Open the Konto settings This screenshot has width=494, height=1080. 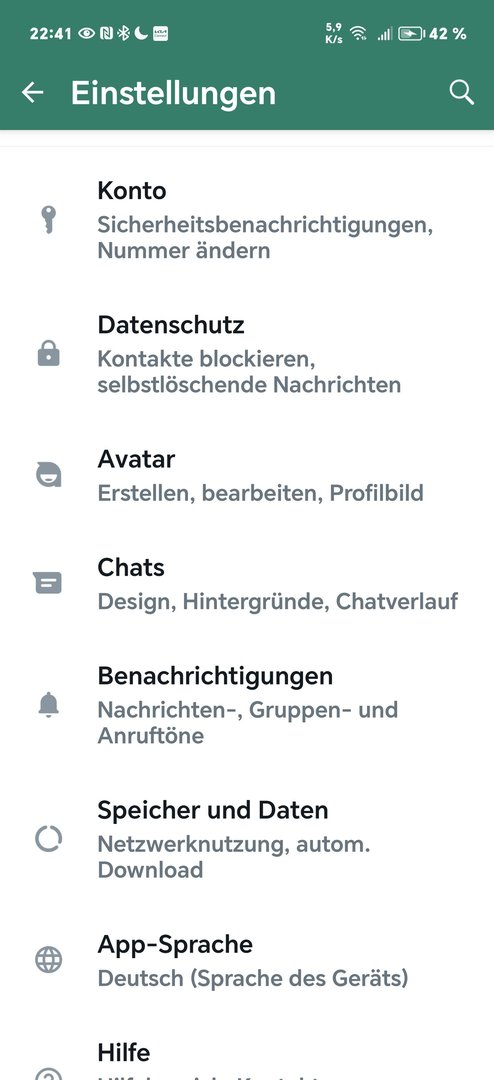pos(247,220)
